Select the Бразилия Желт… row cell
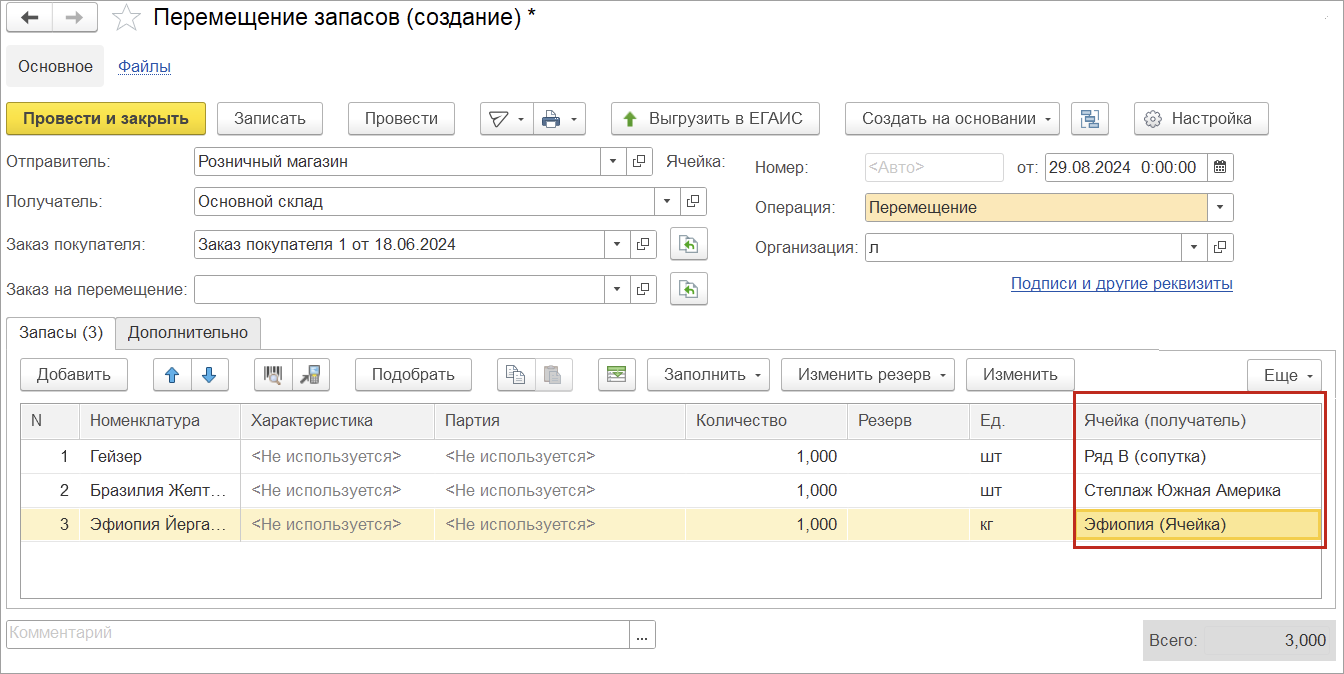1344x674 pixels. point(161,491)
